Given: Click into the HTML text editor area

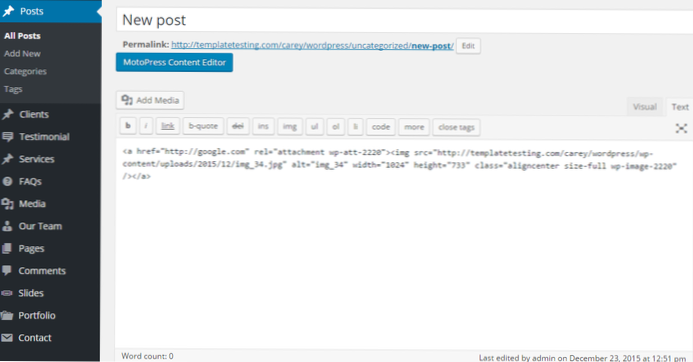Looking at the screenshot, I should tap(404, 244).
